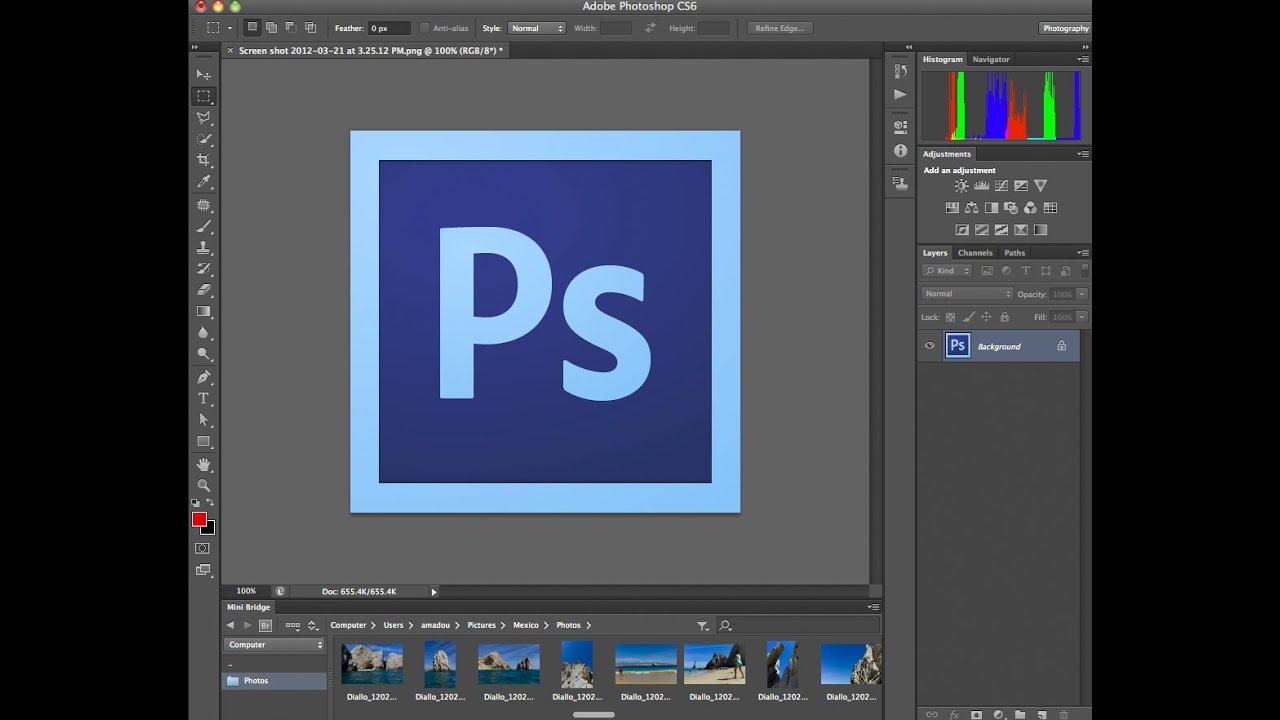The image size is (1280, 720).
Task: Select the Path Selection tool
Action: 203,420
